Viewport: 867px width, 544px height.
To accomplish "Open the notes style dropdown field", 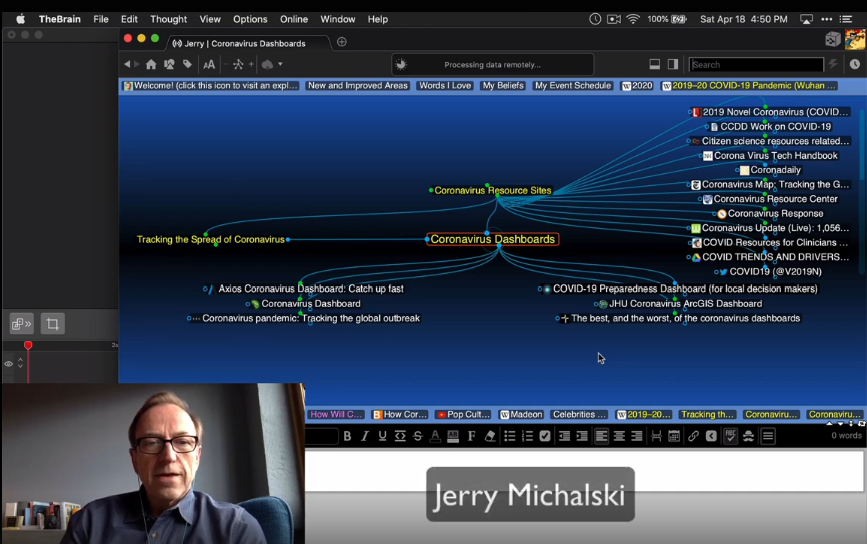I will pyautogui.click(x=322, y=436).
